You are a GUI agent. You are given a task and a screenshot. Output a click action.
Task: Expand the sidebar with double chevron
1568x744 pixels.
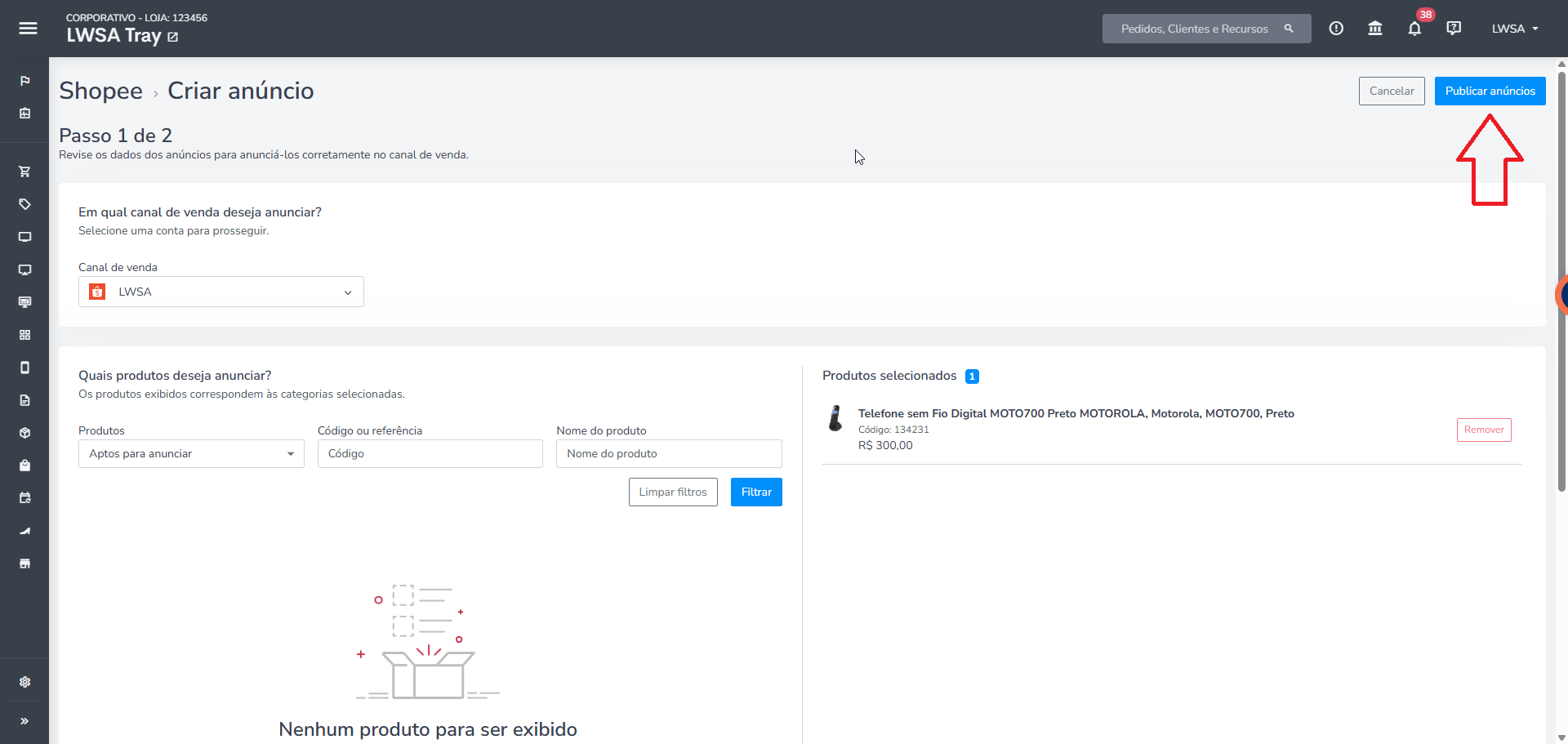25,721
